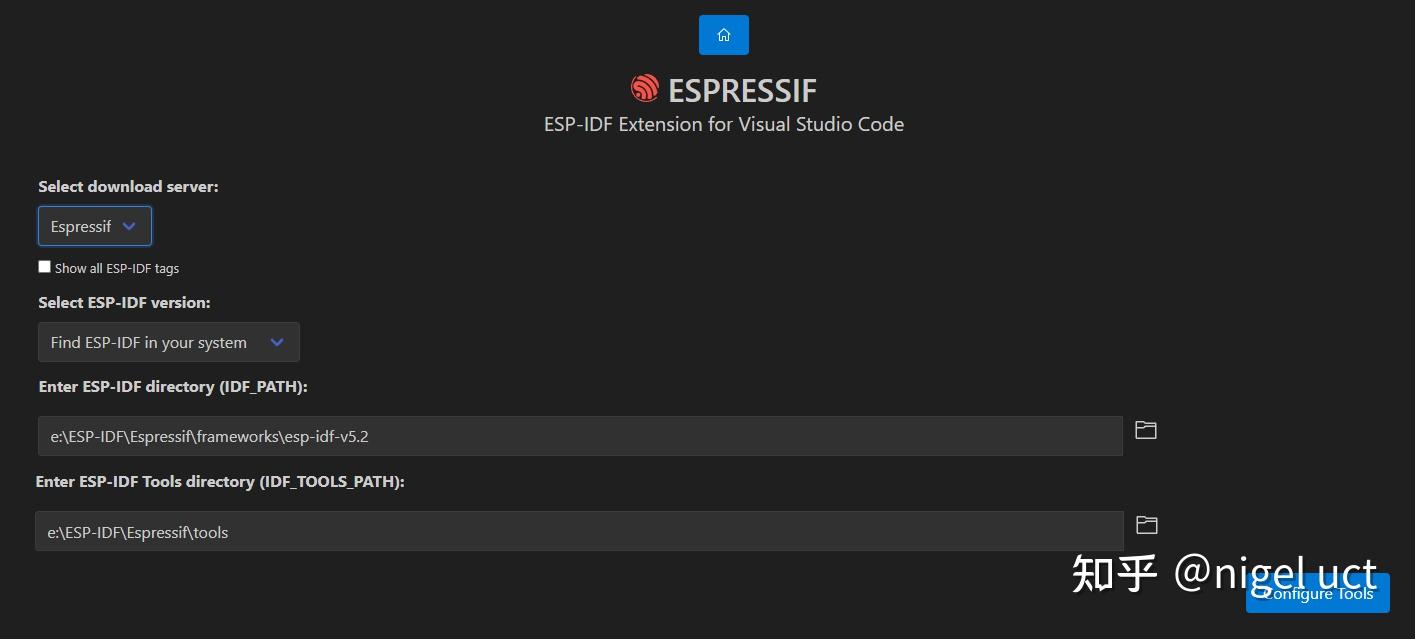
Task: Click the Espressif wifi logo beside the title
Action: pyautogui.click(x=644, y=89)
